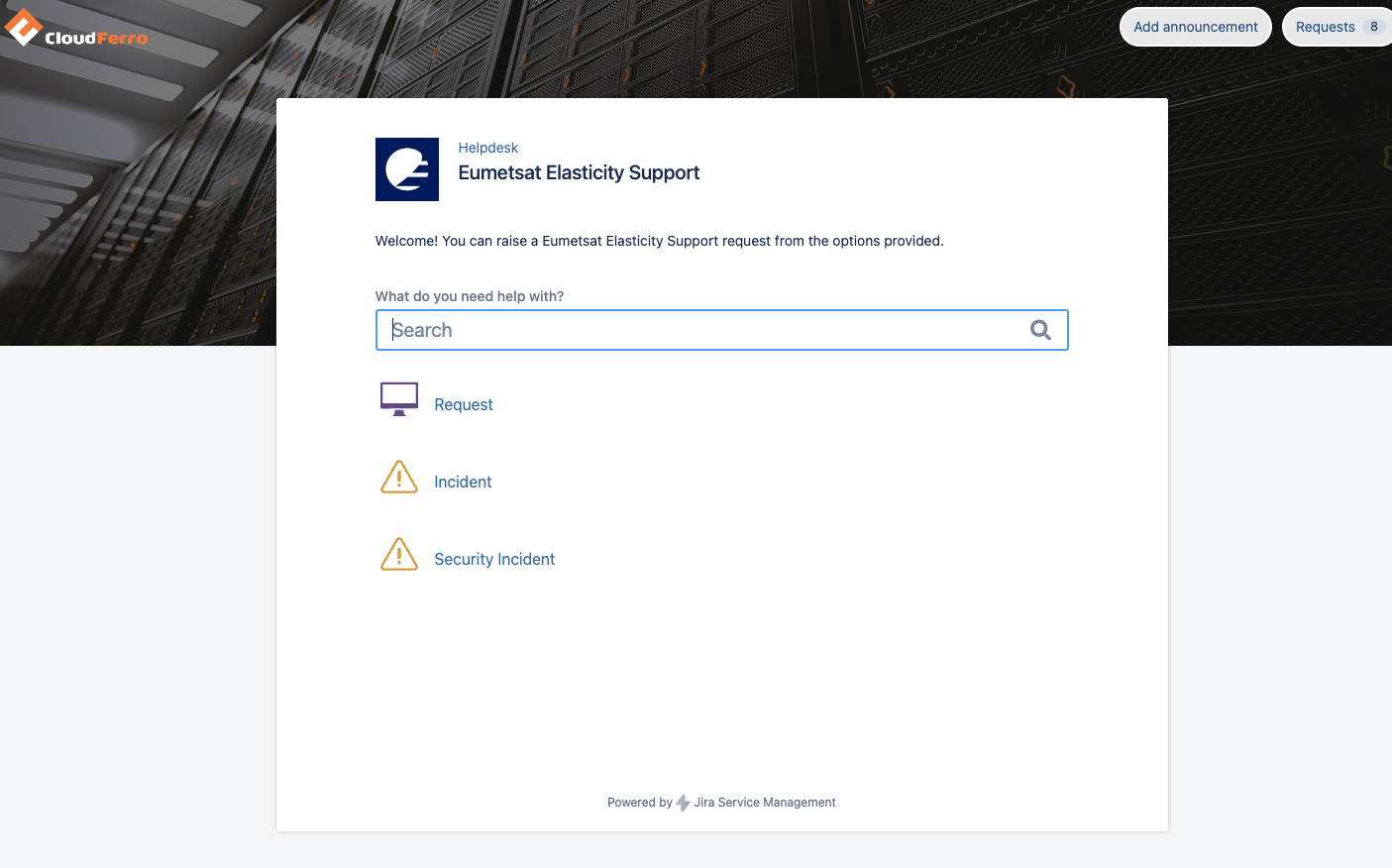Click the Request computer monitor icon
Viewport: 1392px width, 868px height.
click(x=399, y=399)
